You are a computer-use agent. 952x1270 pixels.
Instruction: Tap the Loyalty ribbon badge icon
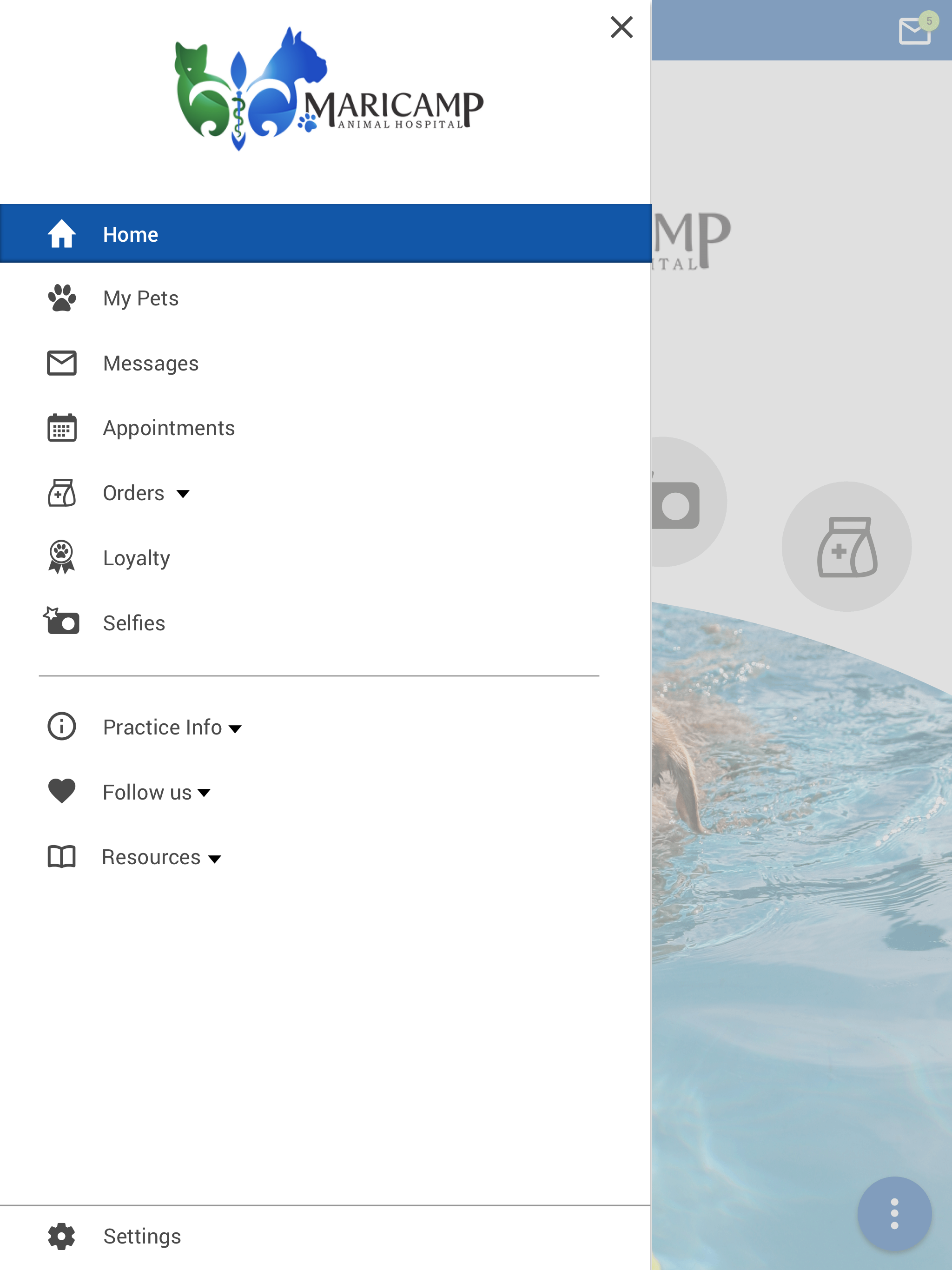61,557
